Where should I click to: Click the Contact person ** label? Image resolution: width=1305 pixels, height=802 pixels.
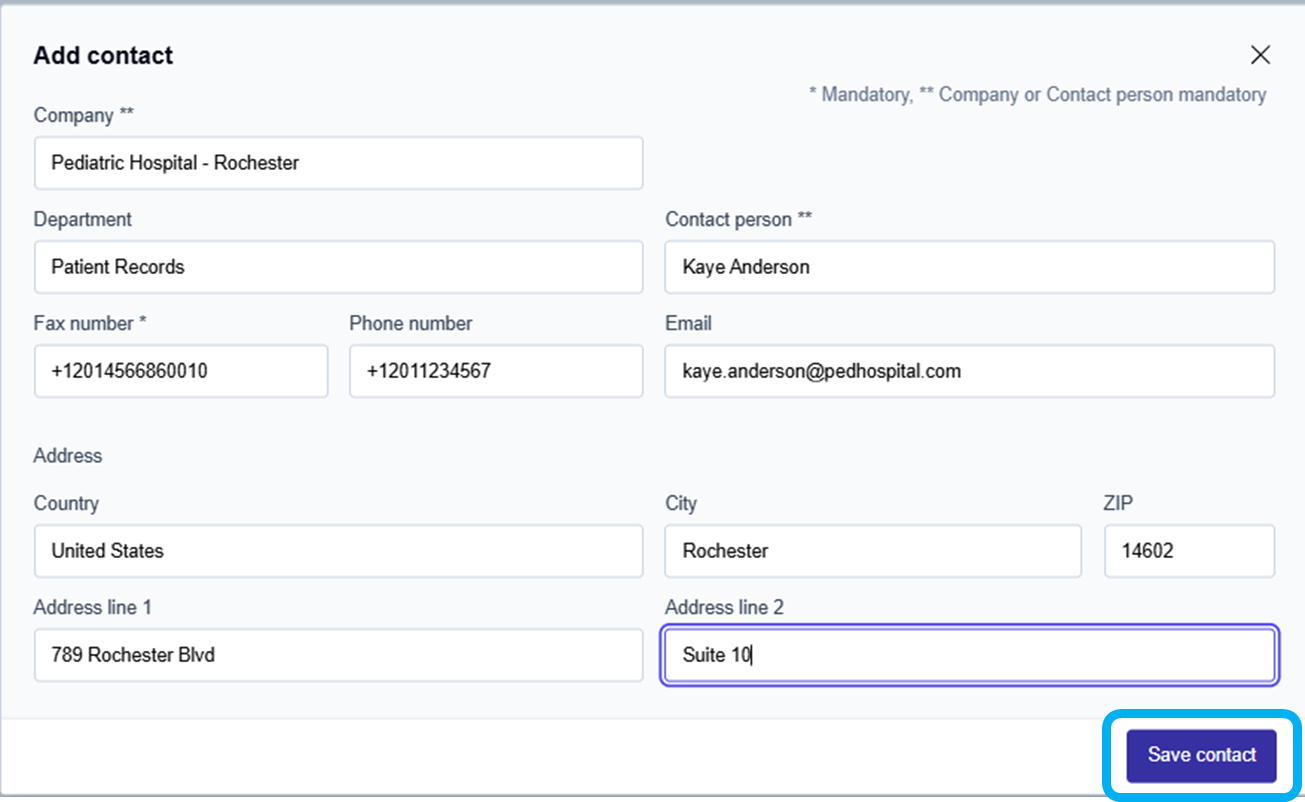[738, 220]
